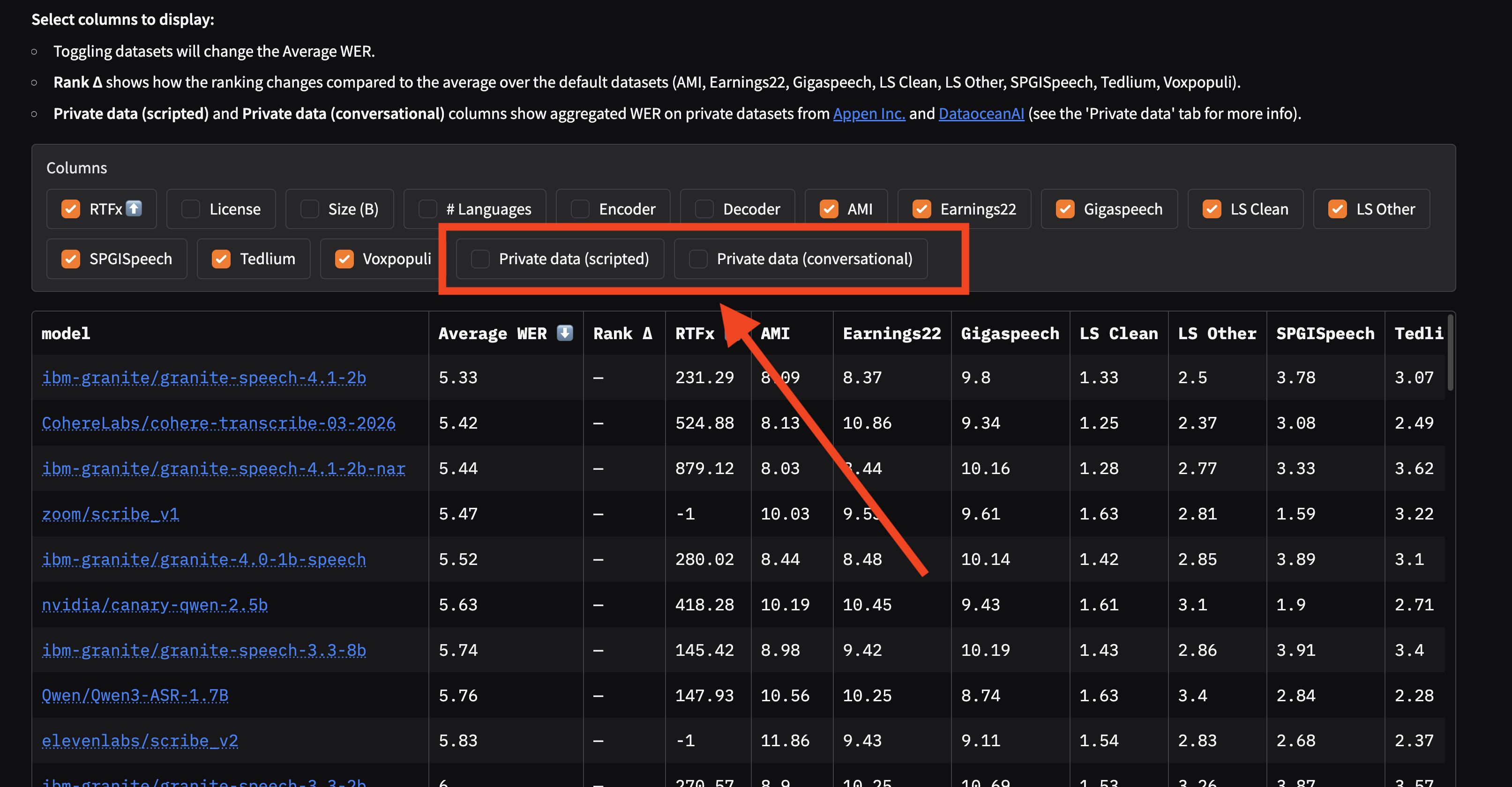Select Average WER value 5.33

[x=458, y=377]
